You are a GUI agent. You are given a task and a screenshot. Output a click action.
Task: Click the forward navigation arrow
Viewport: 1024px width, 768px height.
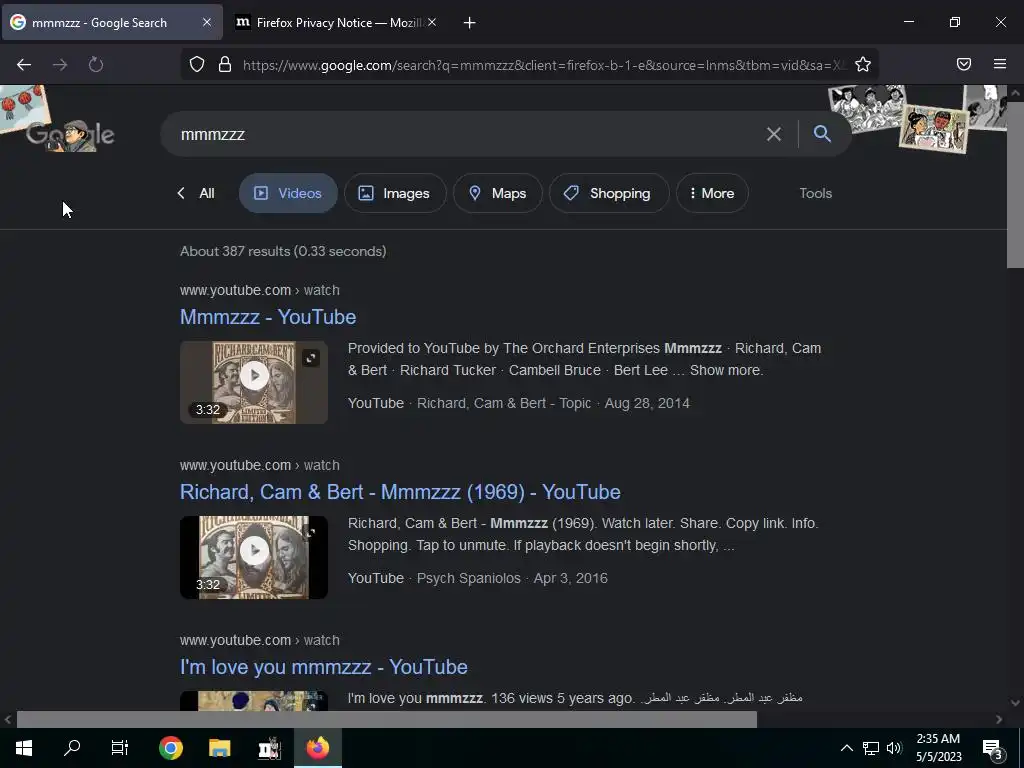coord(60,65)
